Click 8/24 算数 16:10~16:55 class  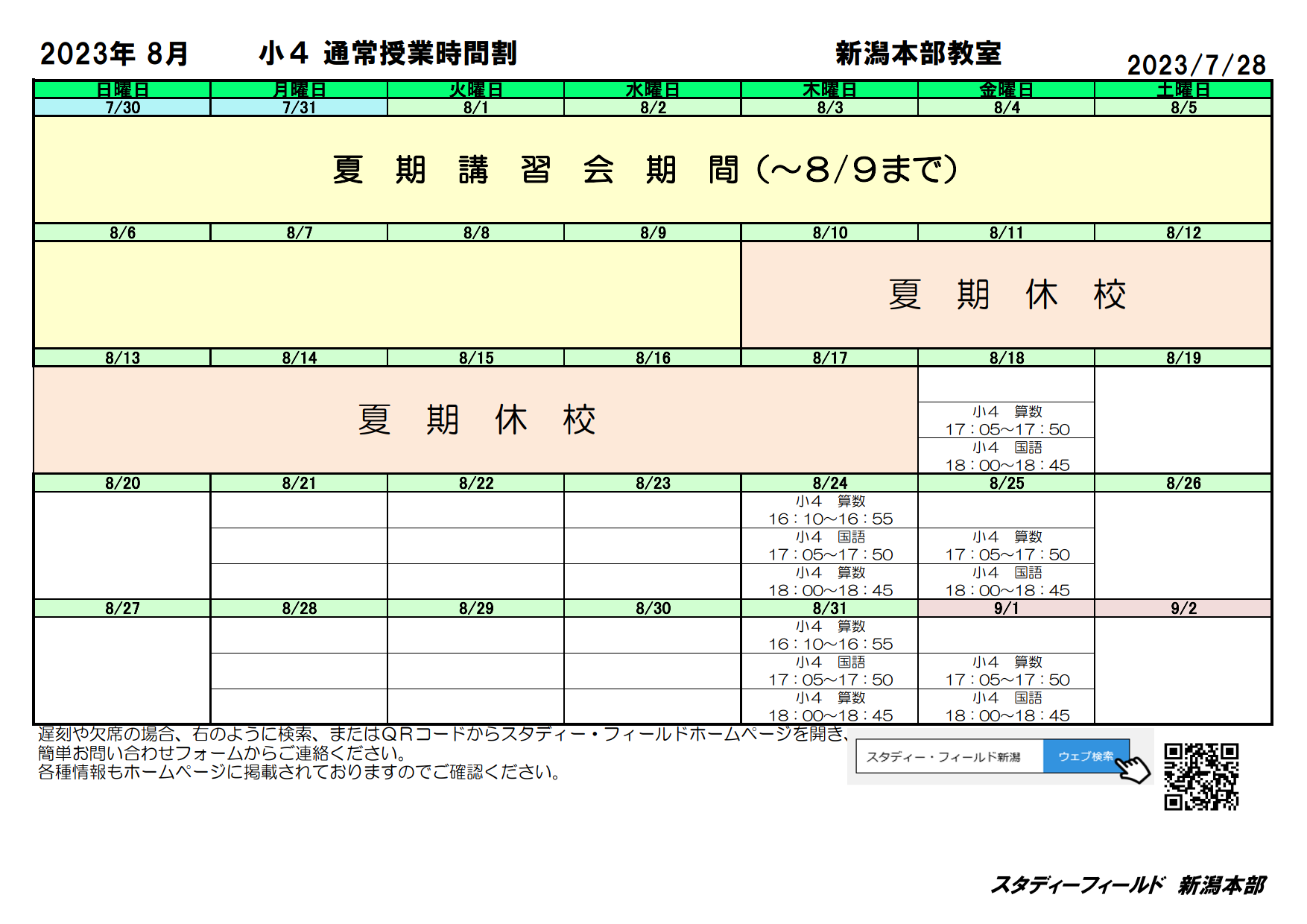(829, 510)
